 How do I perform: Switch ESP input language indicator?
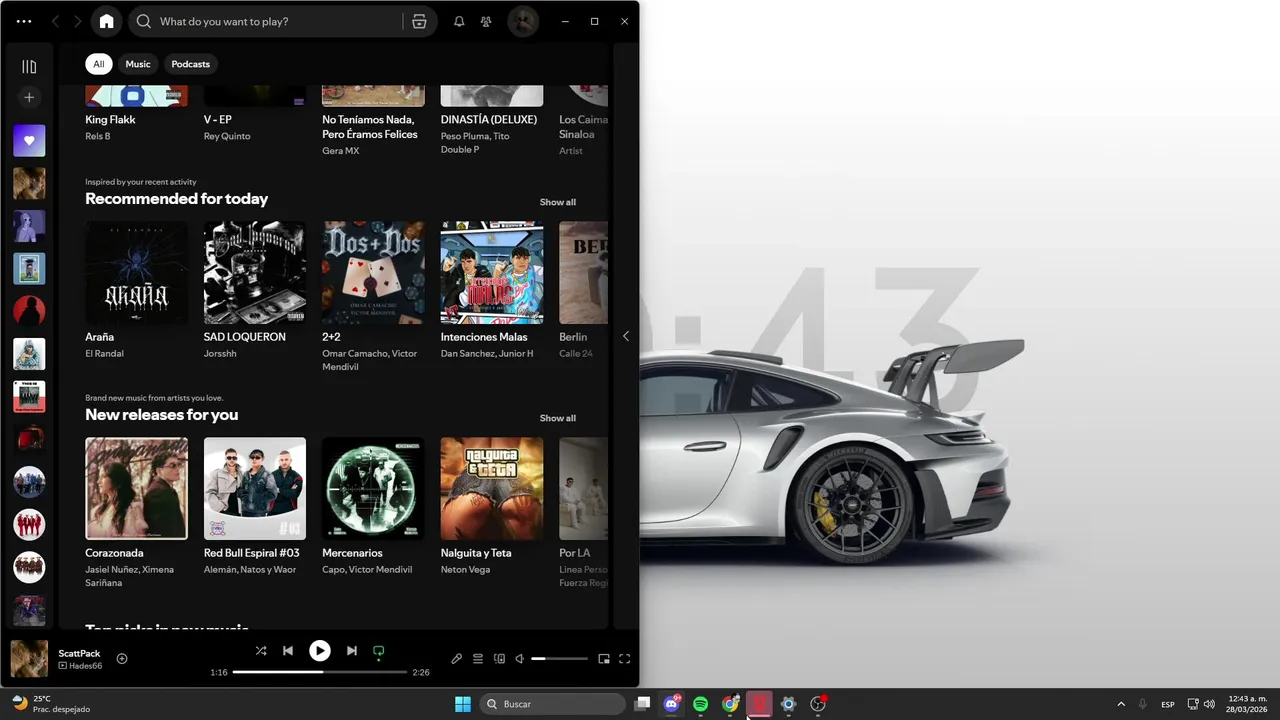pyautogui.click(x=1168, y=704)
